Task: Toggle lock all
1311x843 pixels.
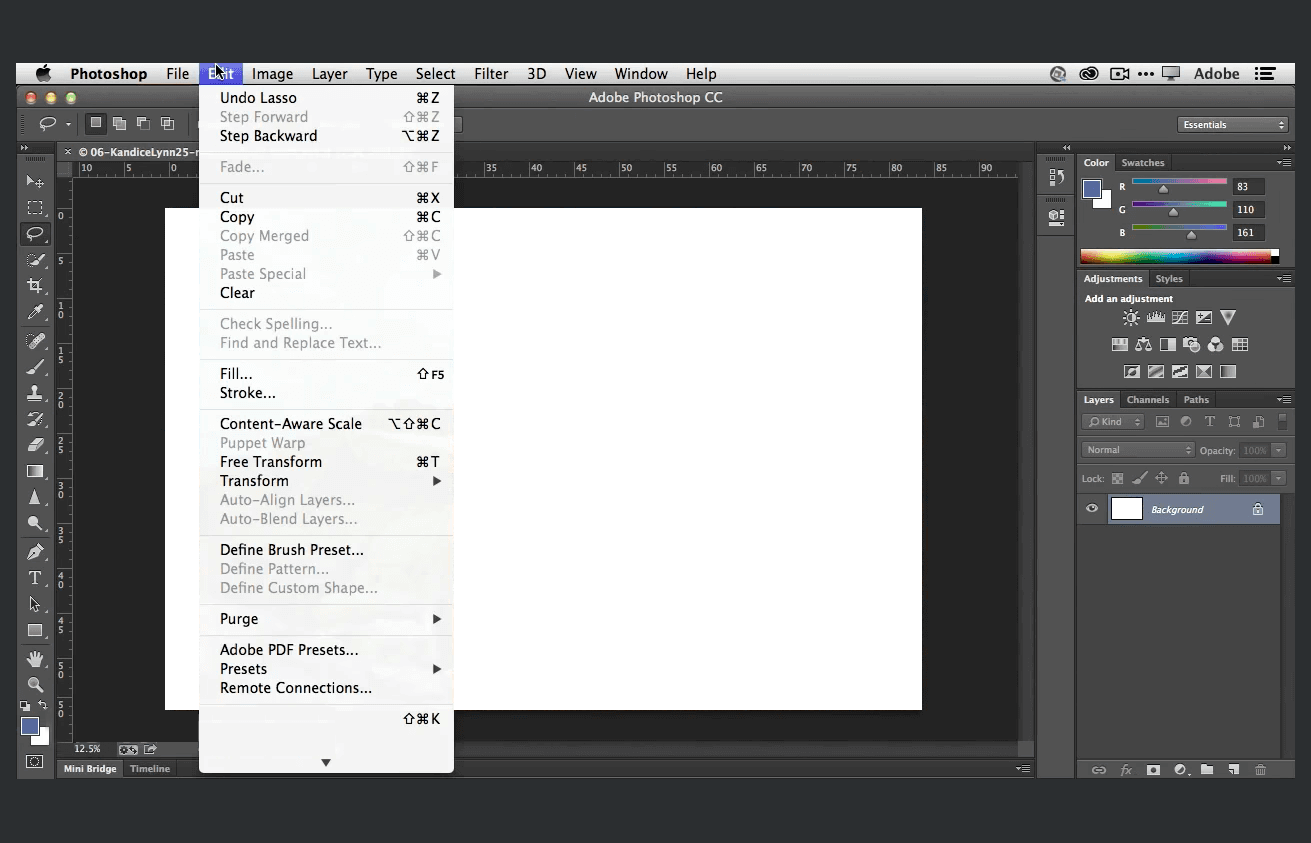Action: (x=1184, y=479)
